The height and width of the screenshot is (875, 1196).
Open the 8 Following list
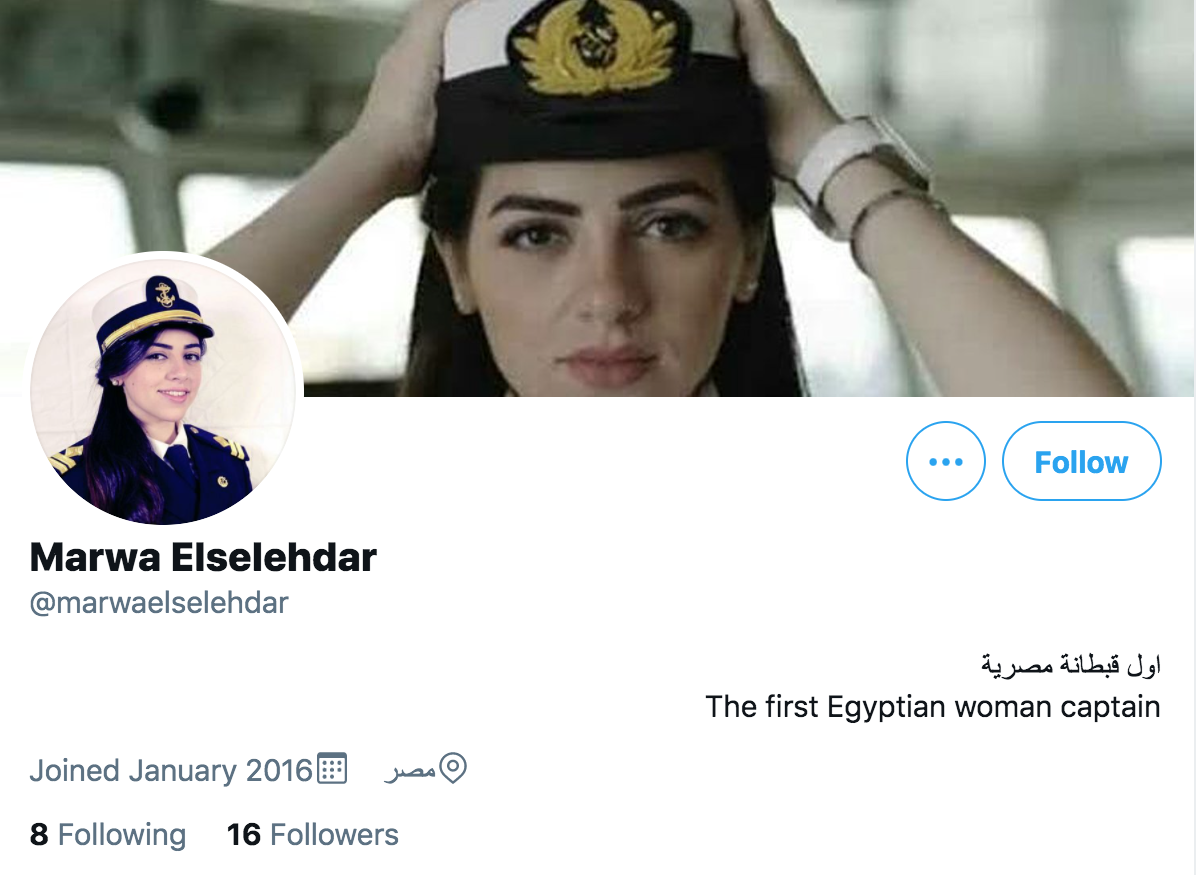[108, 835]
